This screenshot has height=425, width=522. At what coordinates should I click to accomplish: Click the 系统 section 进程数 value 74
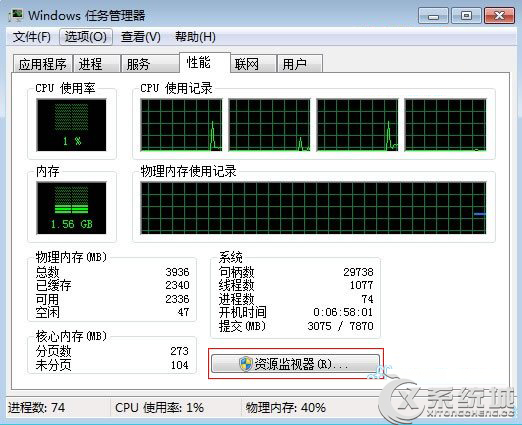click(367, 299)
